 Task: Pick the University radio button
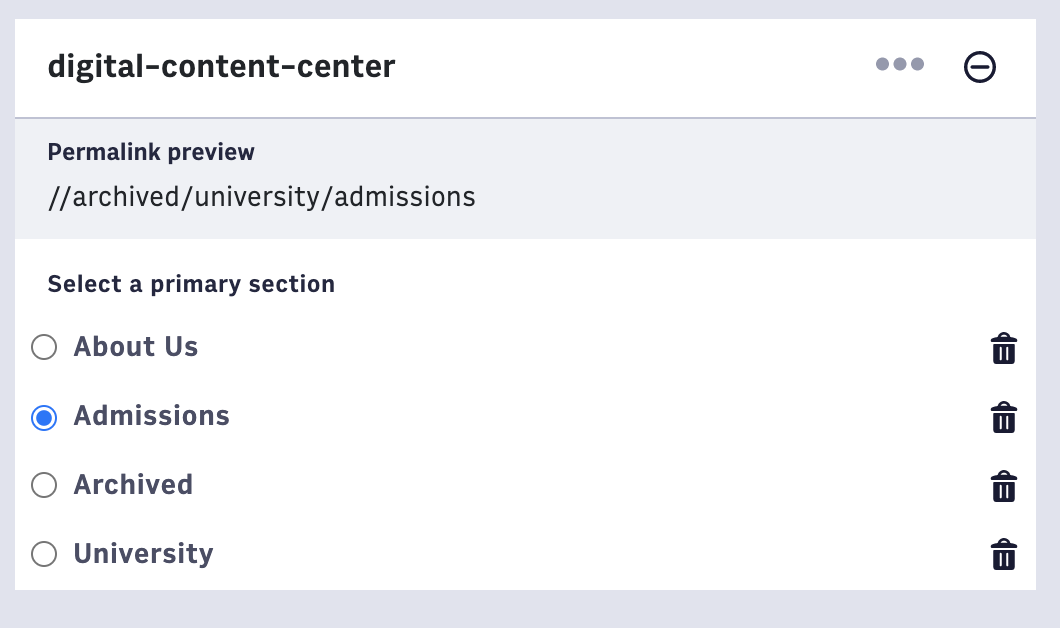point(44,554)
